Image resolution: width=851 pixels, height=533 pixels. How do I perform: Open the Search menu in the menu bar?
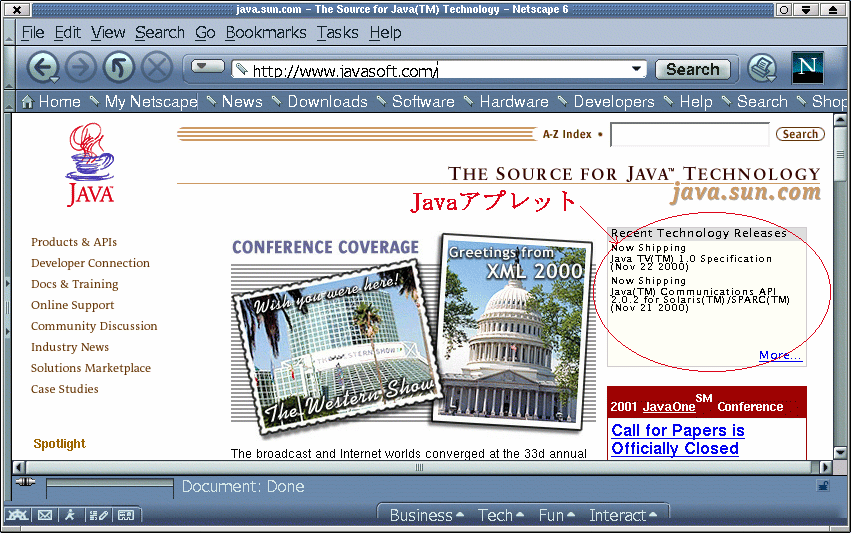pyautogui.click(x=160, y=33)
